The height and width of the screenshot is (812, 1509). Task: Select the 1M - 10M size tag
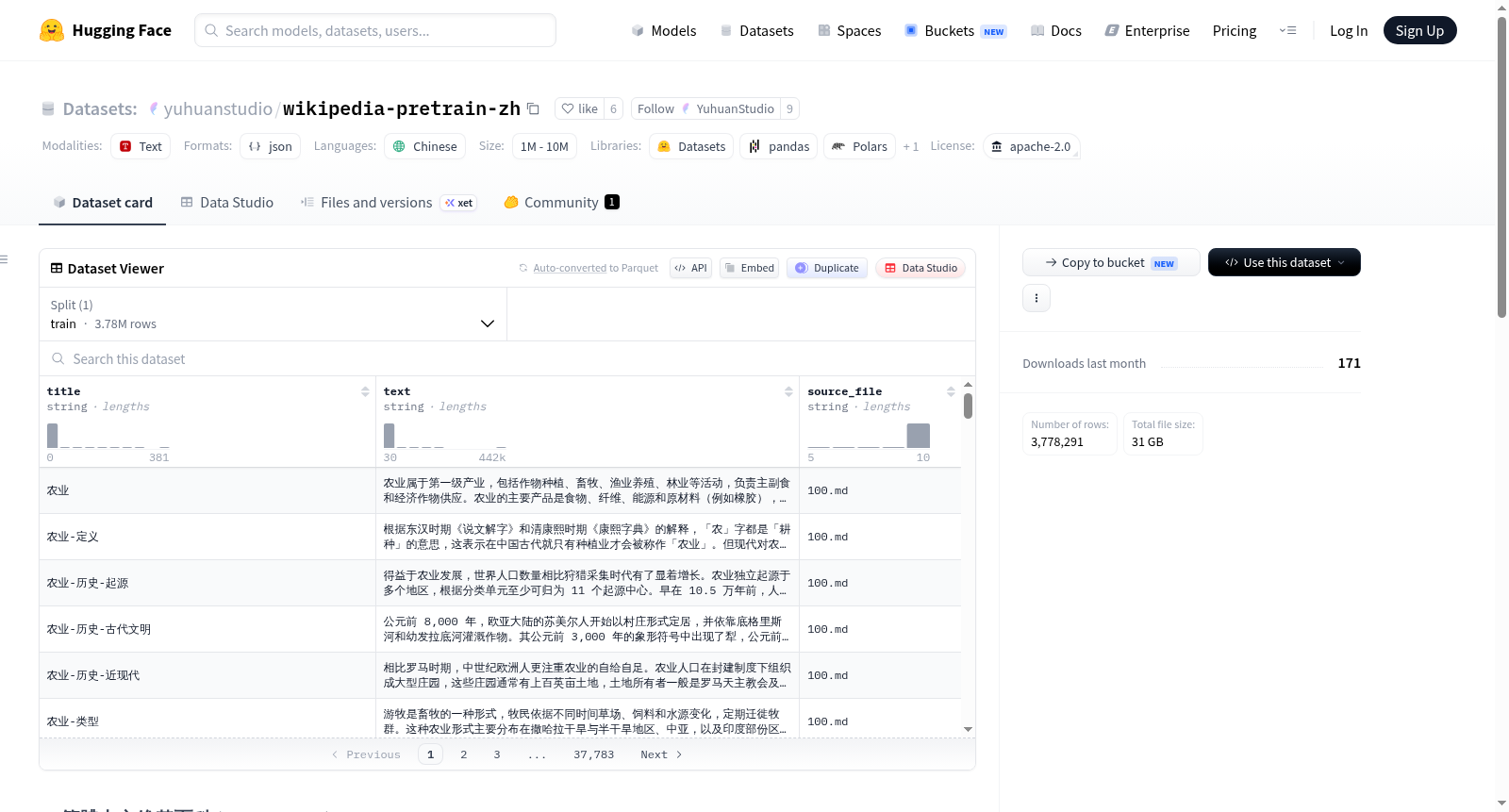click(544, 146)
